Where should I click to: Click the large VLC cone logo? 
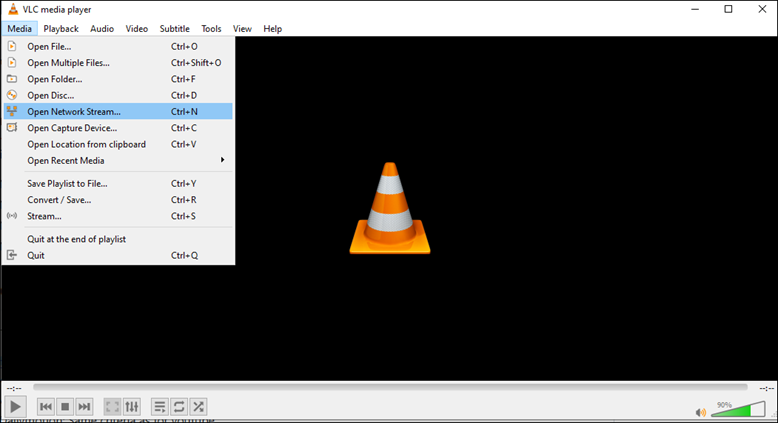pos(390,208)
